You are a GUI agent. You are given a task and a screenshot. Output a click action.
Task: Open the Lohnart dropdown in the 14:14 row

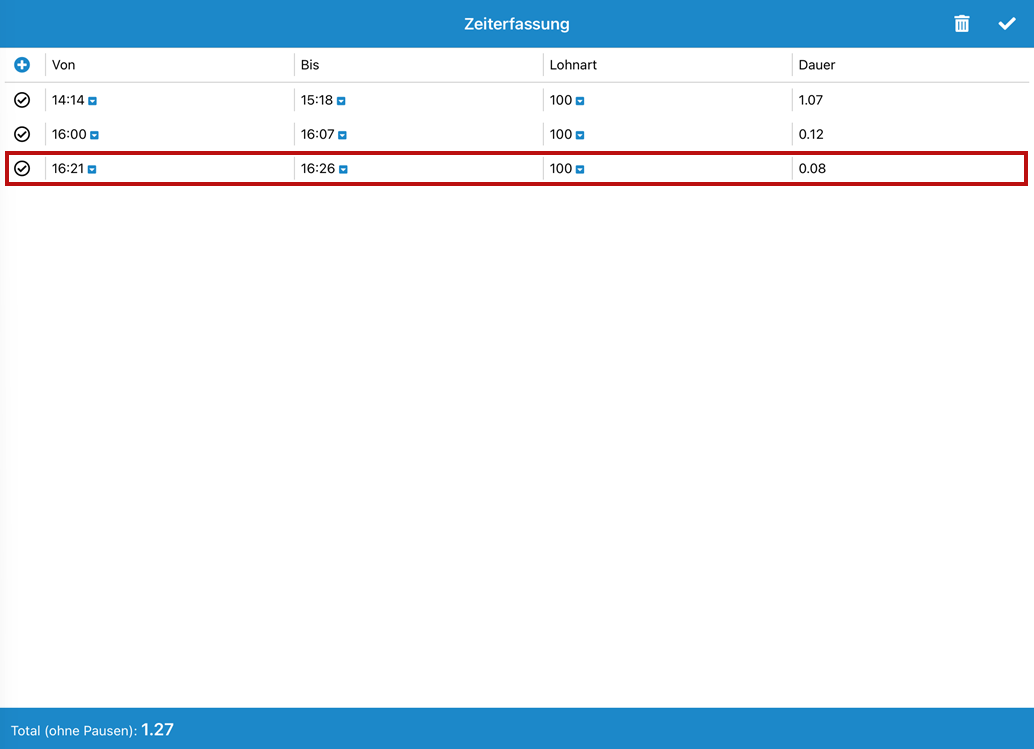[x=580, y=101]
